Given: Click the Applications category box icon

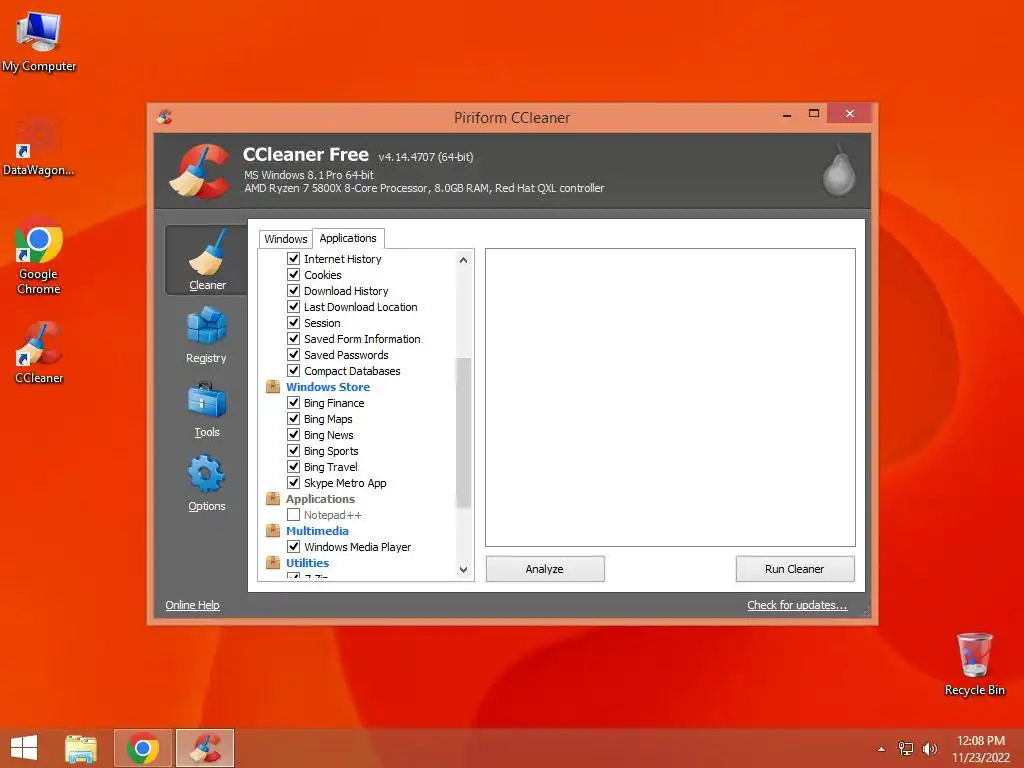Looking at the screenshot, I should 273,499.
